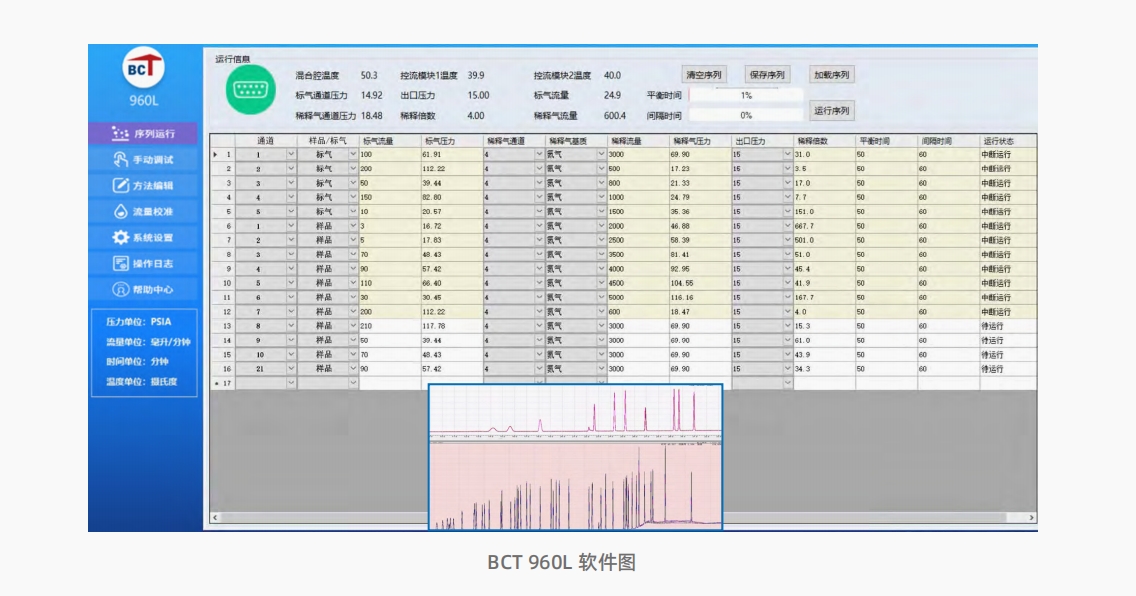Click the 稀释倍数 cell 667.7
Viewport: 1136px width, 596px height.
click(824, 226)
